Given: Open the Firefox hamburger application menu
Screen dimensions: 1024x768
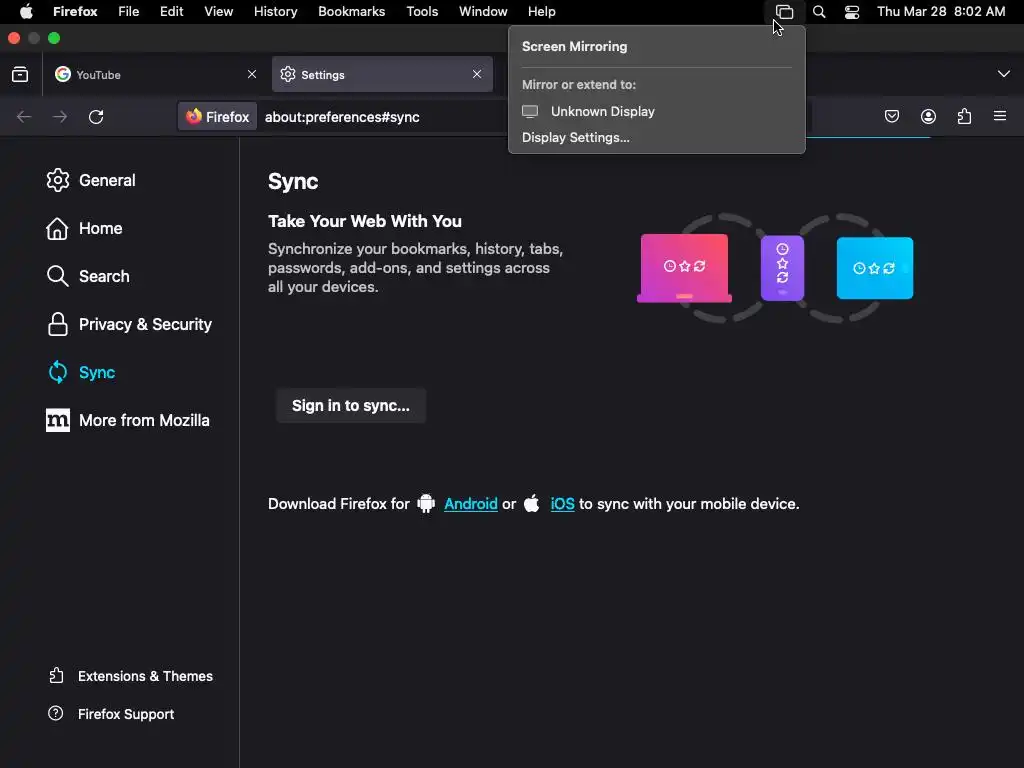Looking at the screenshot, I should [x=1000, y=116].
